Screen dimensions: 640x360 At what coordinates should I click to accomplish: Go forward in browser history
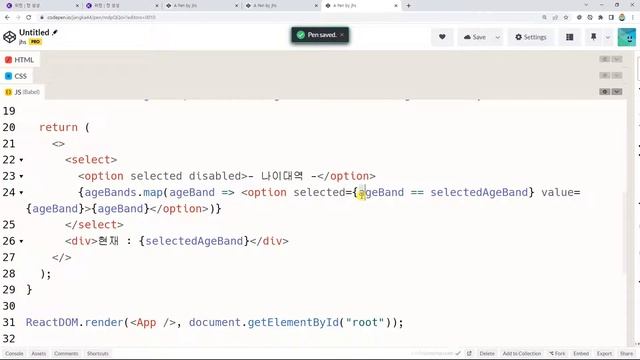click(x=18, y=18)
